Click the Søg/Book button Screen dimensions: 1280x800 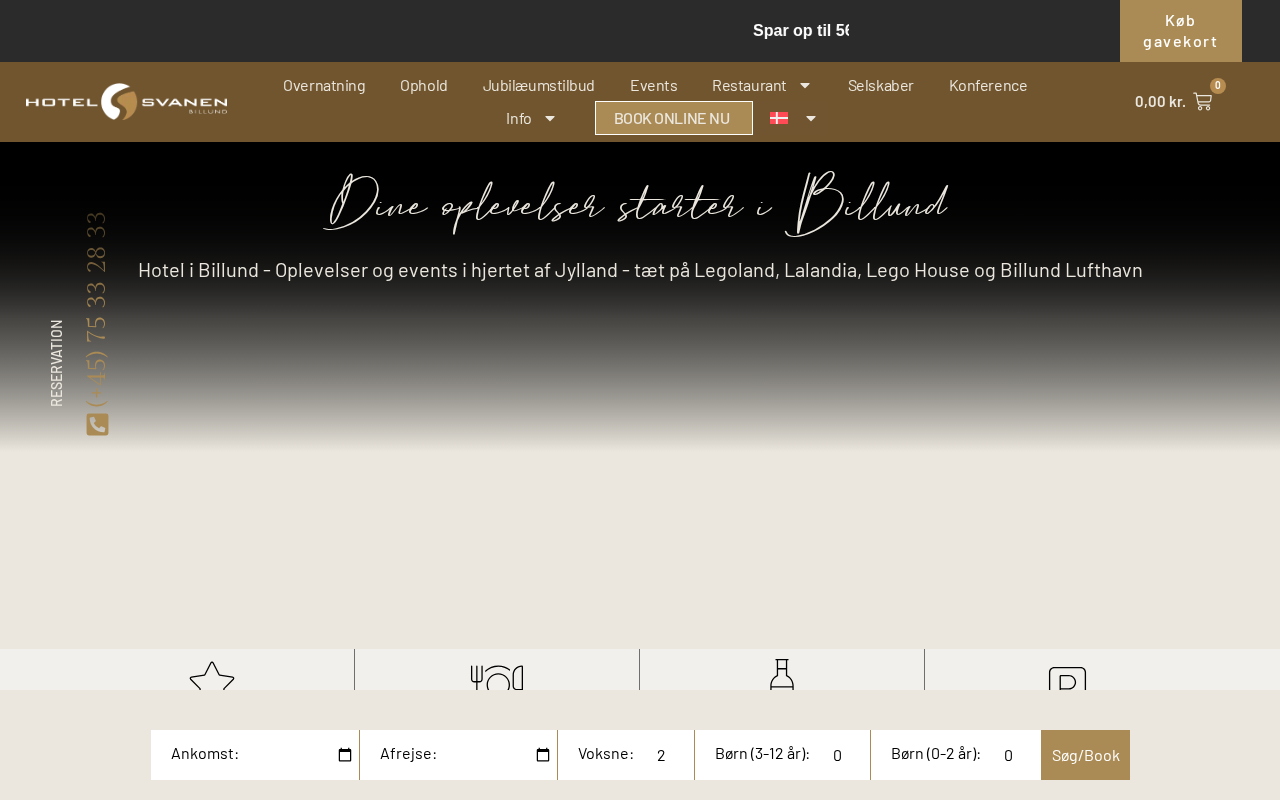point(1085,755)
